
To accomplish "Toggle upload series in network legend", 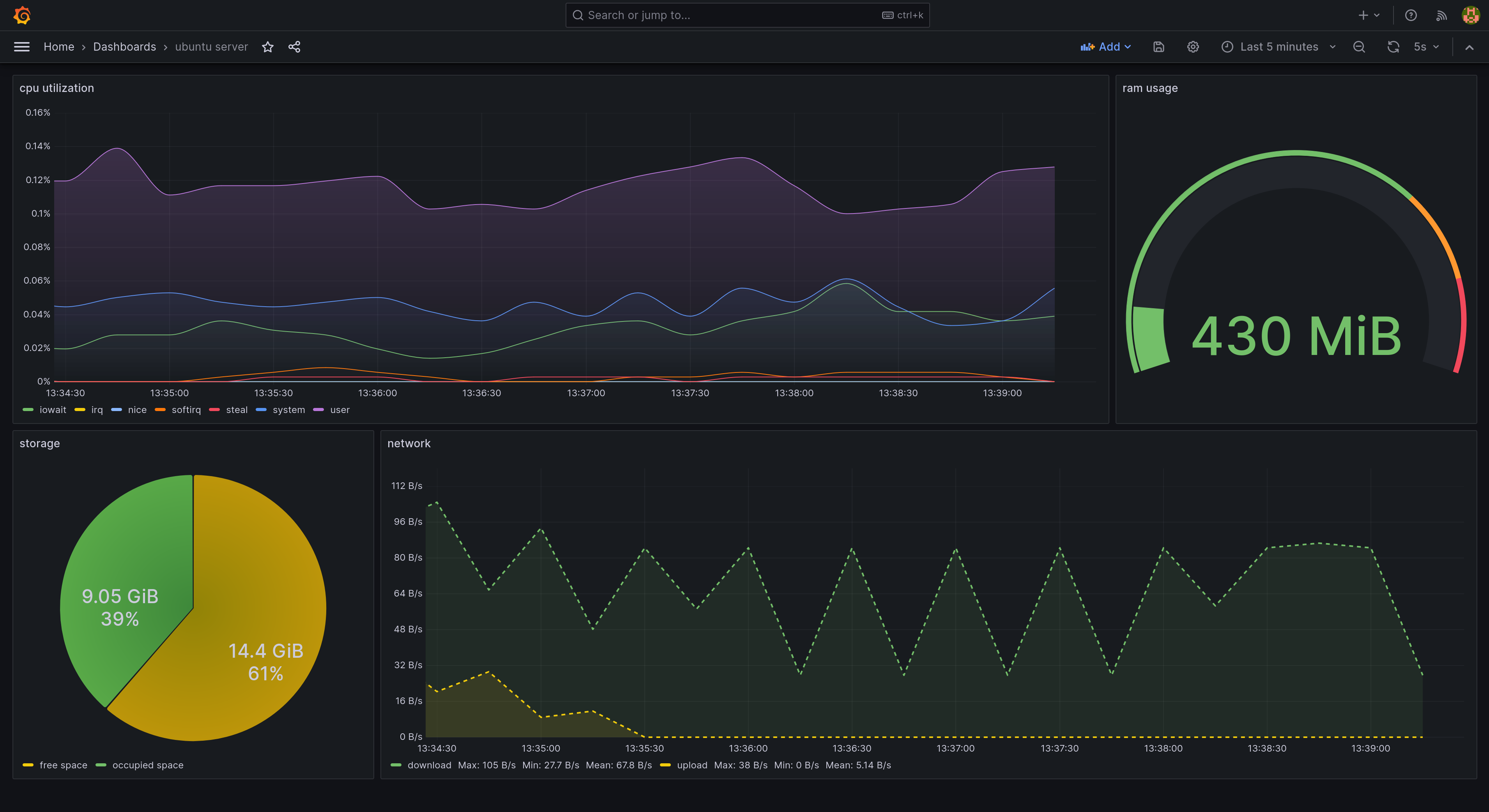I will pos(692,765).
